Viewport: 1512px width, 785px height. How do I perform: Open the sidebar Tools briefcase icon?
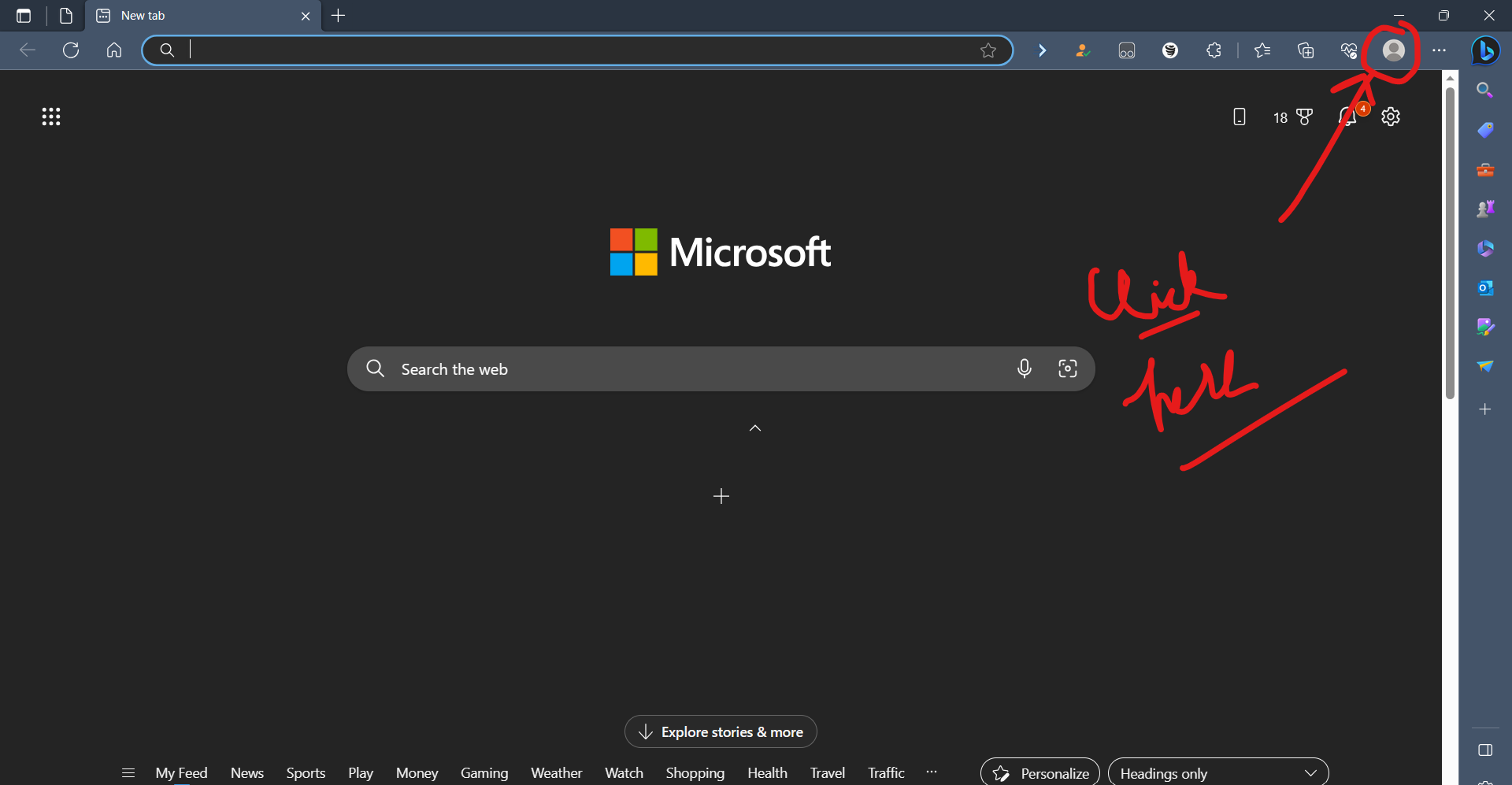coord(1485,169)
